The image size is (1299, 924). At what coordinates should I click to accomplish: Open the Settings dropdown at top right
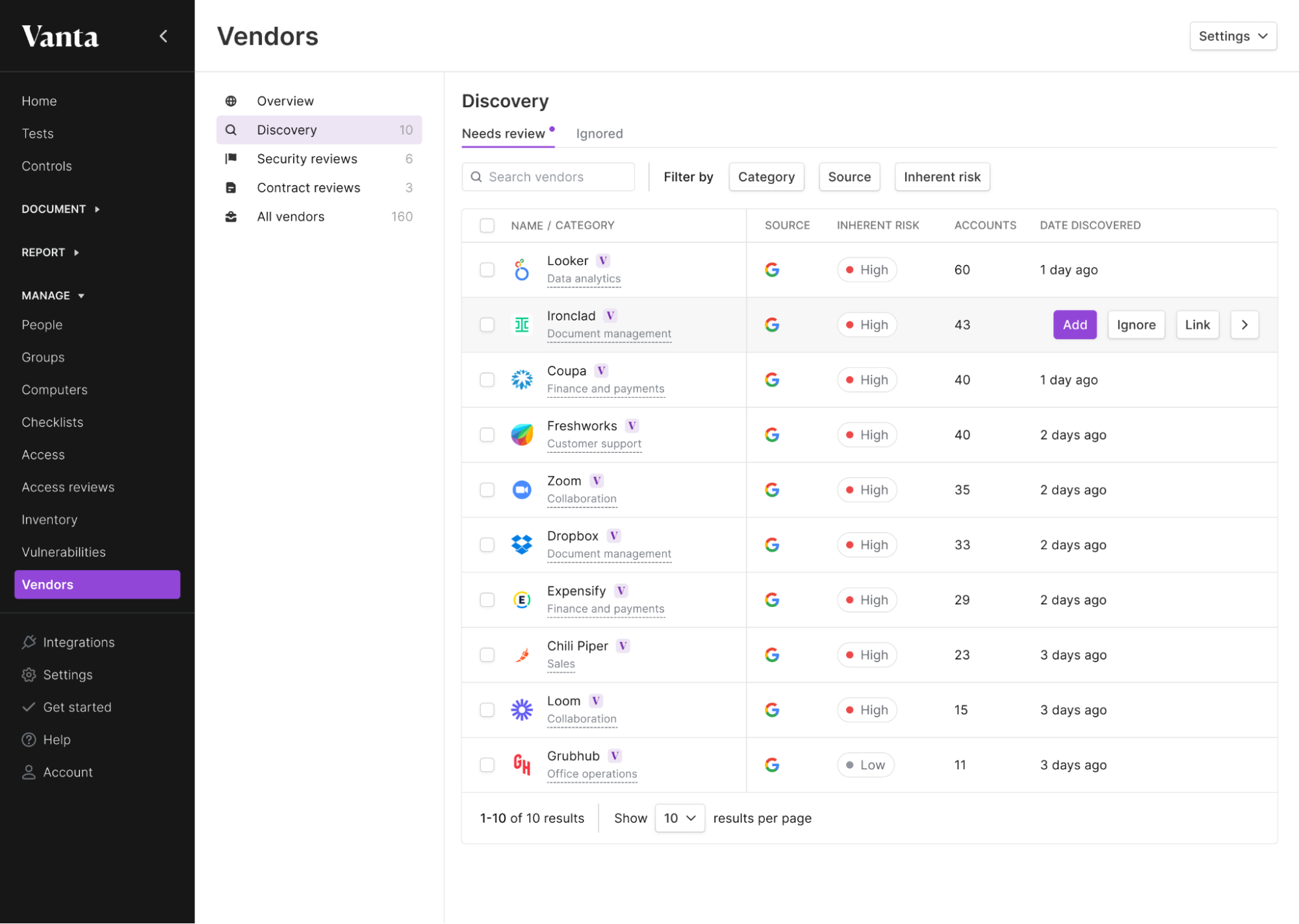click(1232, 36)
